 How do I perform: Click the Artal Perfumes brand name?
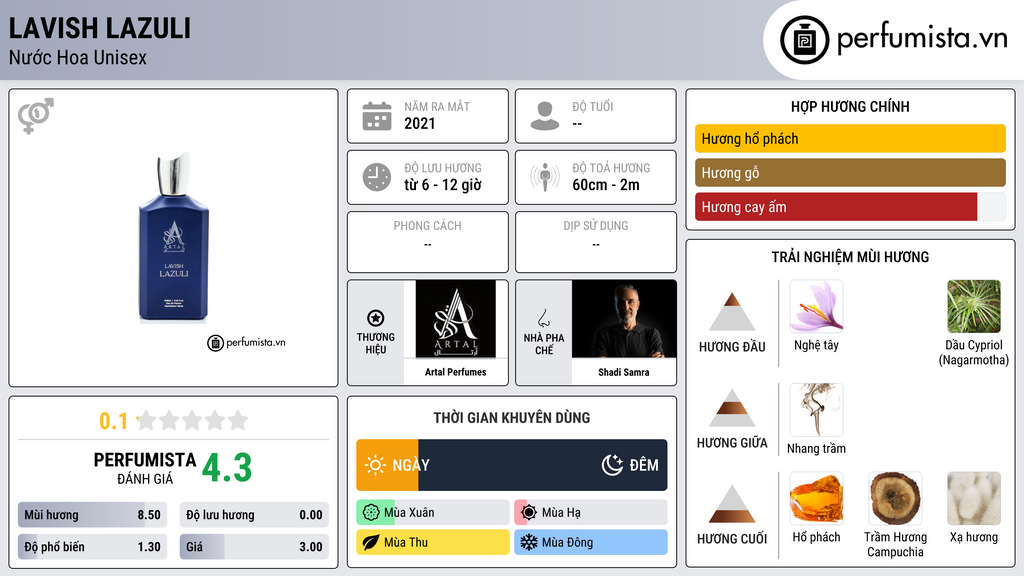[456, 372]
